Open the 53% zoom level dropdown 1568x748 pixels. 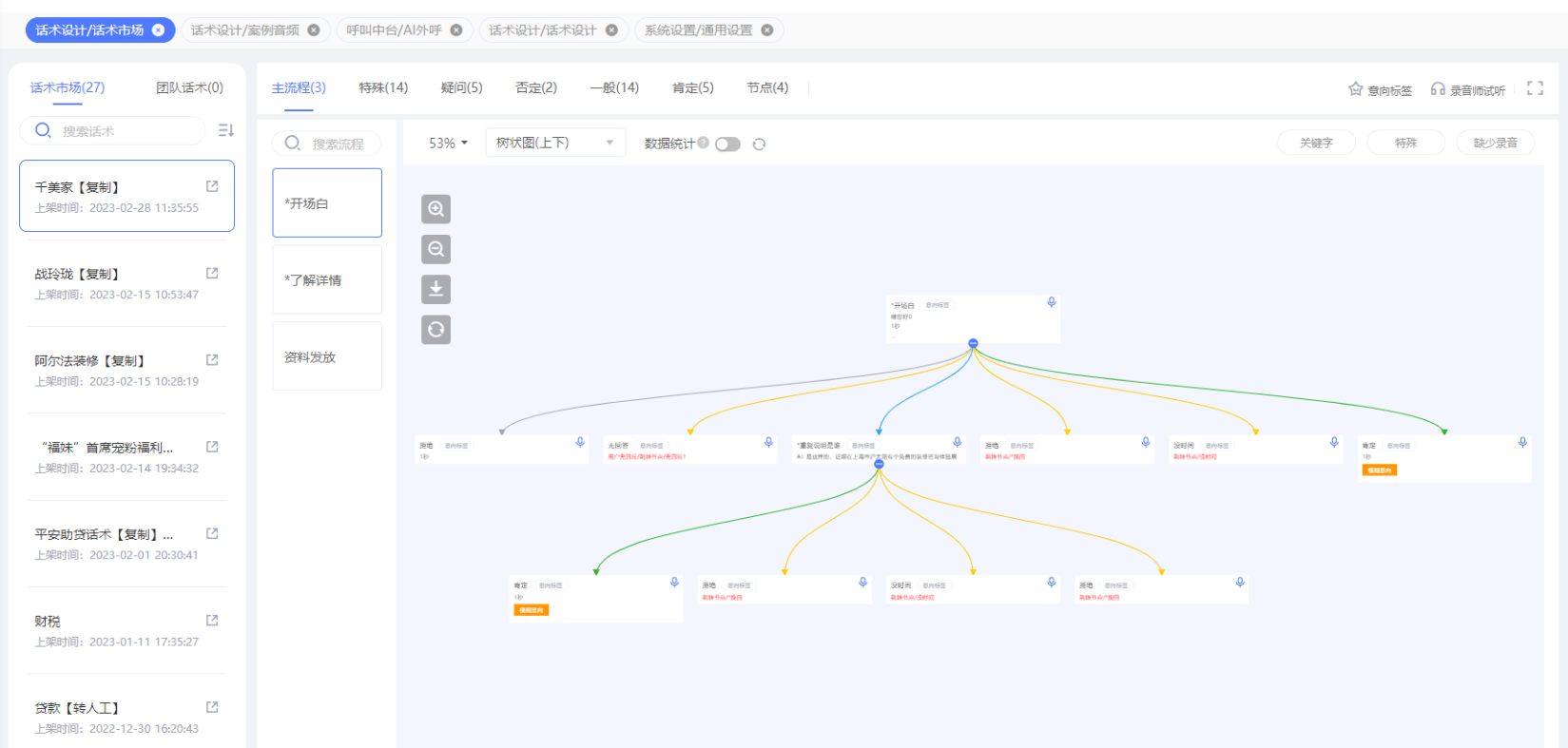point(448,144)
